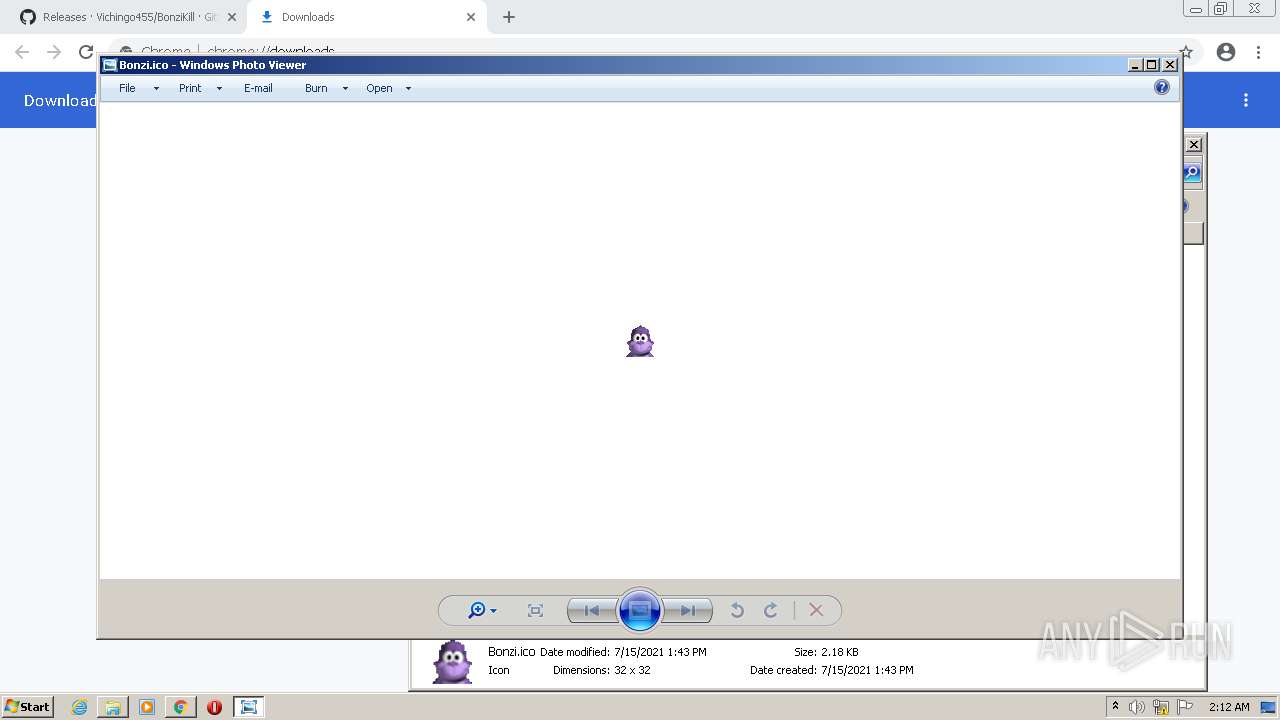The image size is (1280, 720).
Task: Open the volume speaker tray icon
Action: point(1136,707)
